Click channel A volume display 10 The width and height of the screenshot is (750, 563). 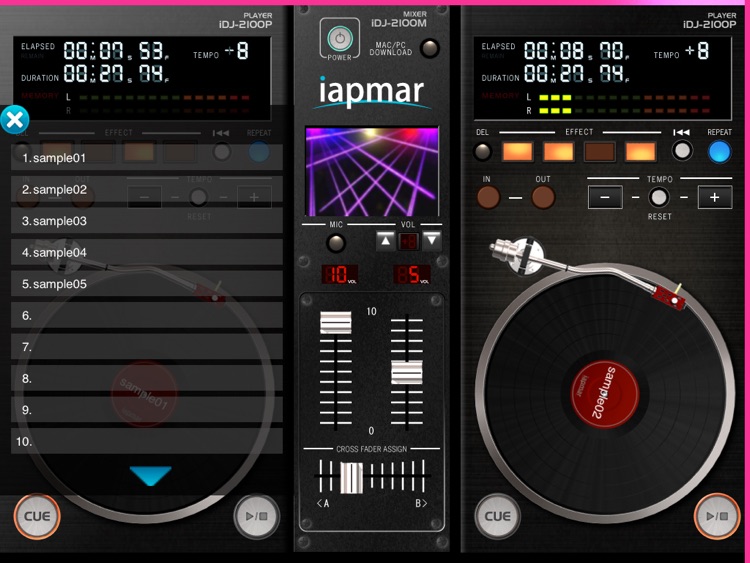[x=340, y=275]
